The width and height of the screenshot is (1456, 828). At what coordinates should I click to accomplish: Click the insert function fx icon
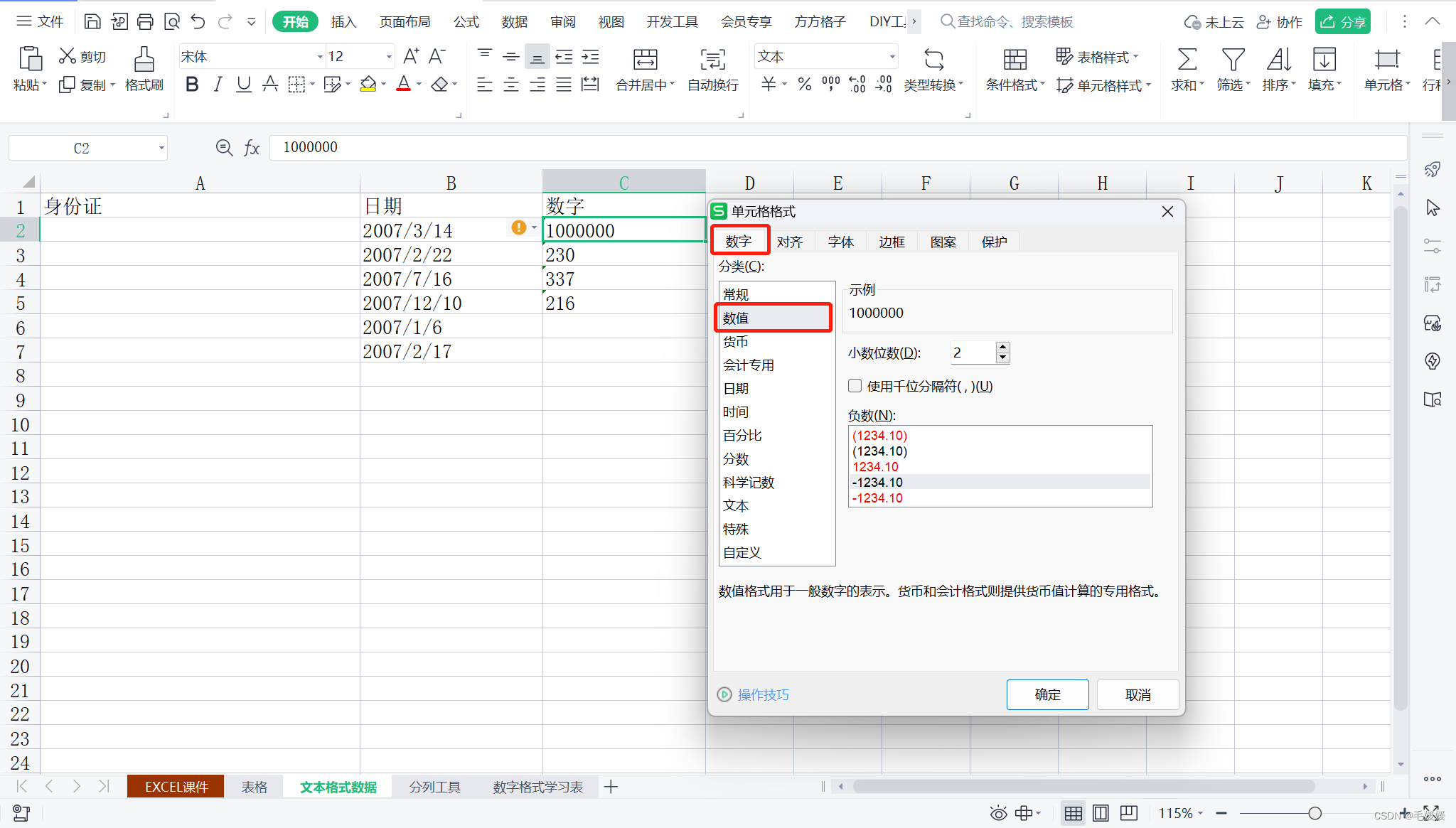[x=252, y=148]
